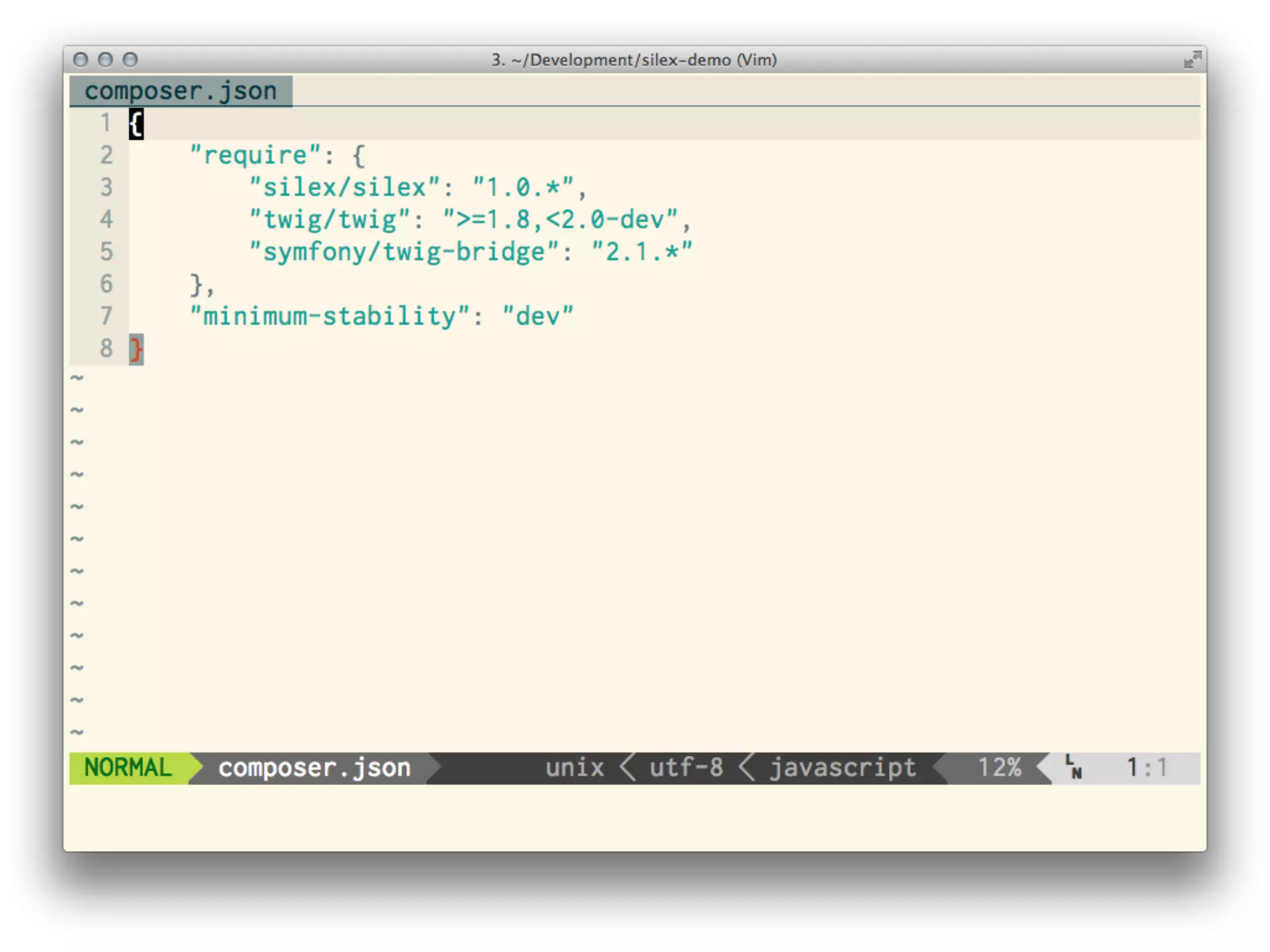The width and height of the screenshot is (1270, 952).
Task: Click the "silex/silex" package name
Action: (x=344, y=187)
